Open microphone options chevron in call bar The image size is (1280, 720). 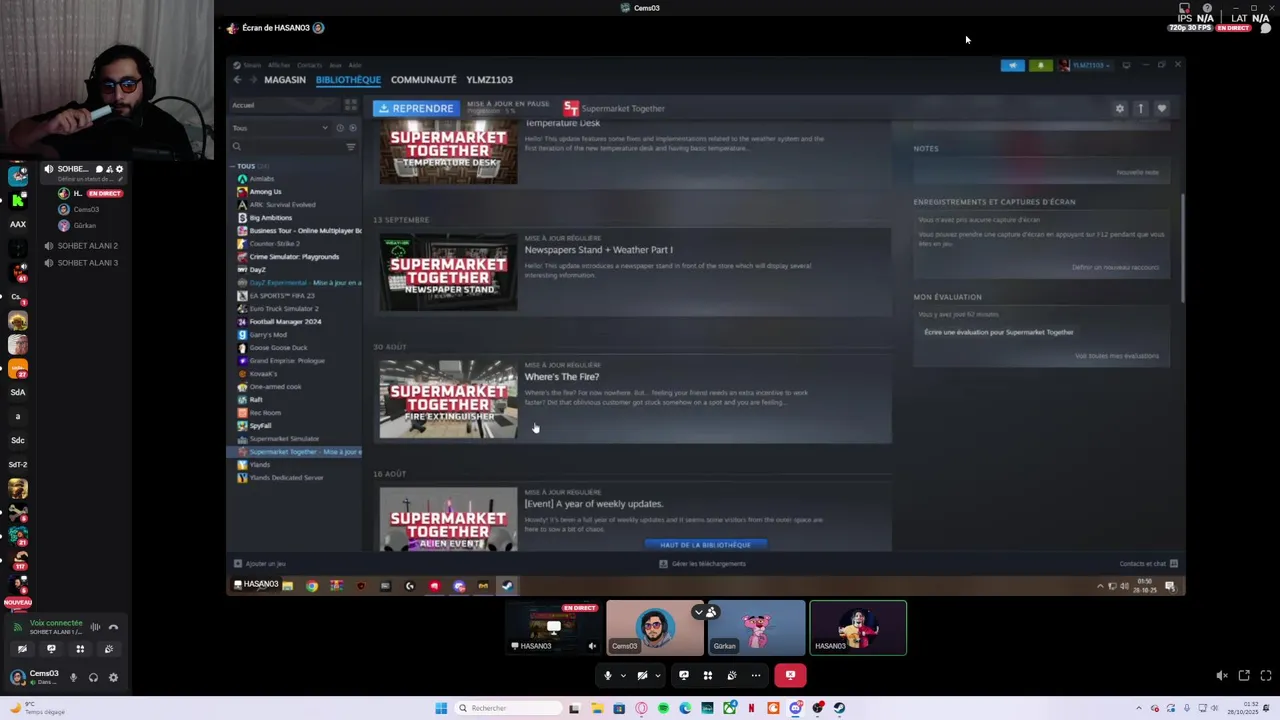pos(622,676)
